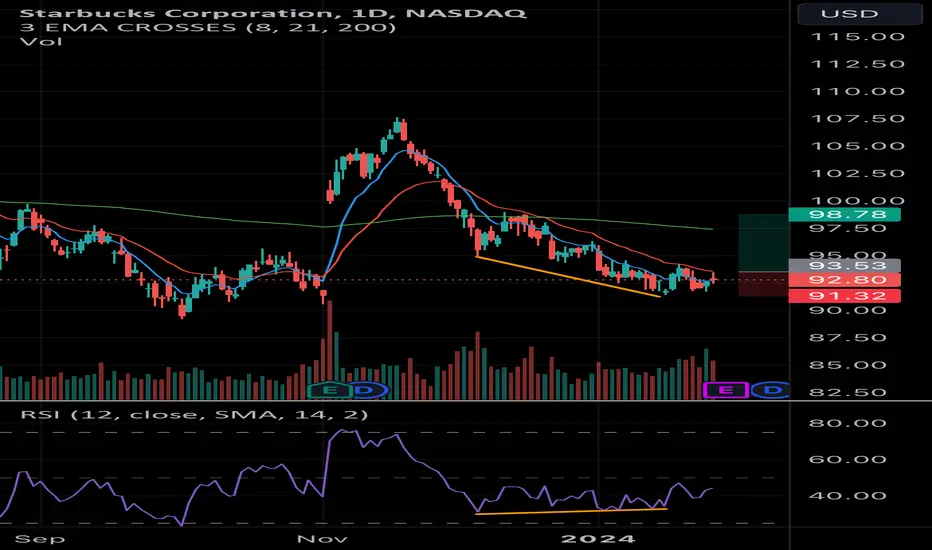Screen dimensions: 932x550
Task: Click the green 98.78 profit target label
Action: 844,215
